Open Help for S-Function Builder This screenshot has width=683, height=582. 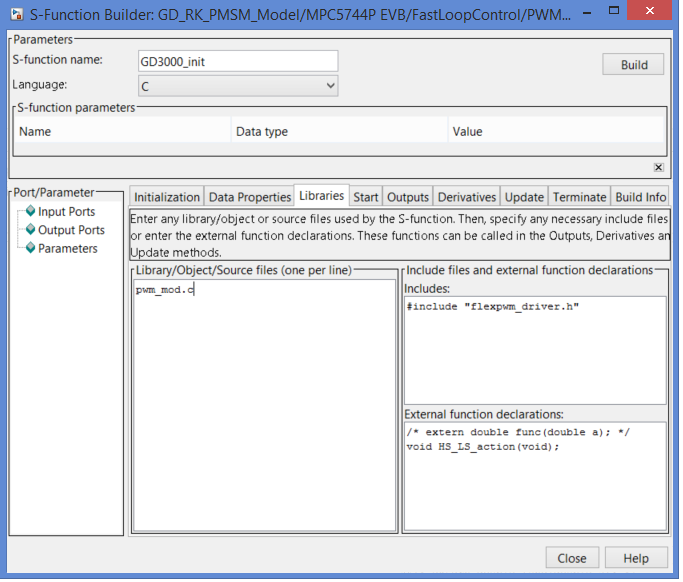[636, 558]
